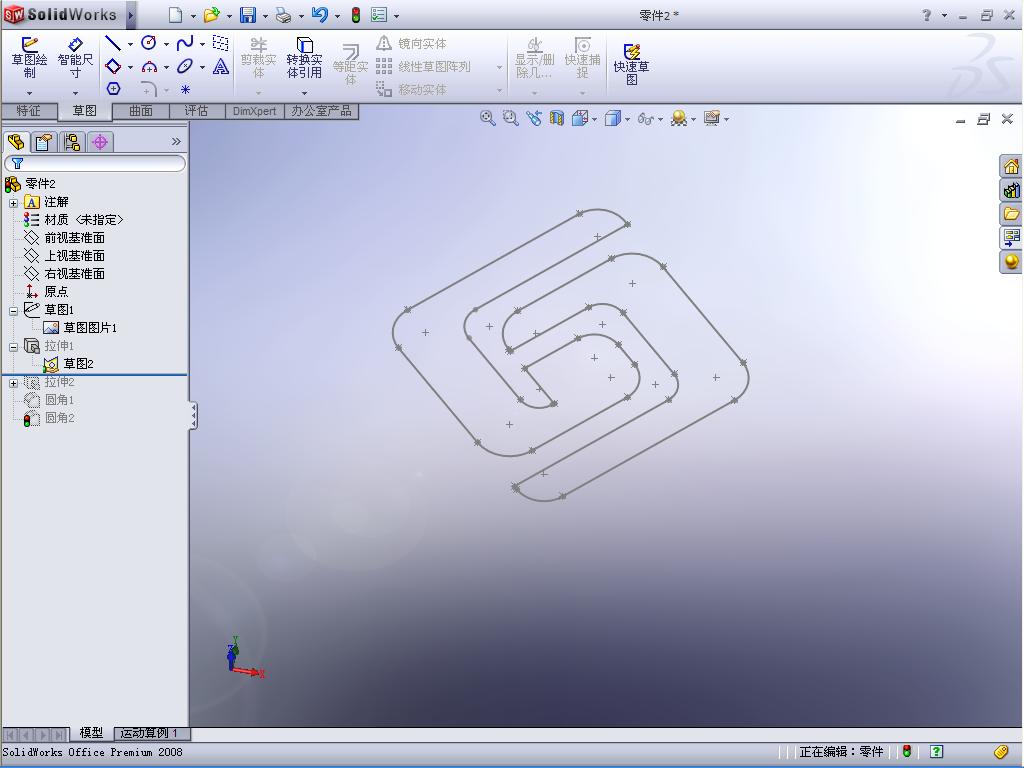The width and height of the screenshot is (1024, 768).
Task: Collapse the 拉伸1 feature node
Action: click(13, 347)
